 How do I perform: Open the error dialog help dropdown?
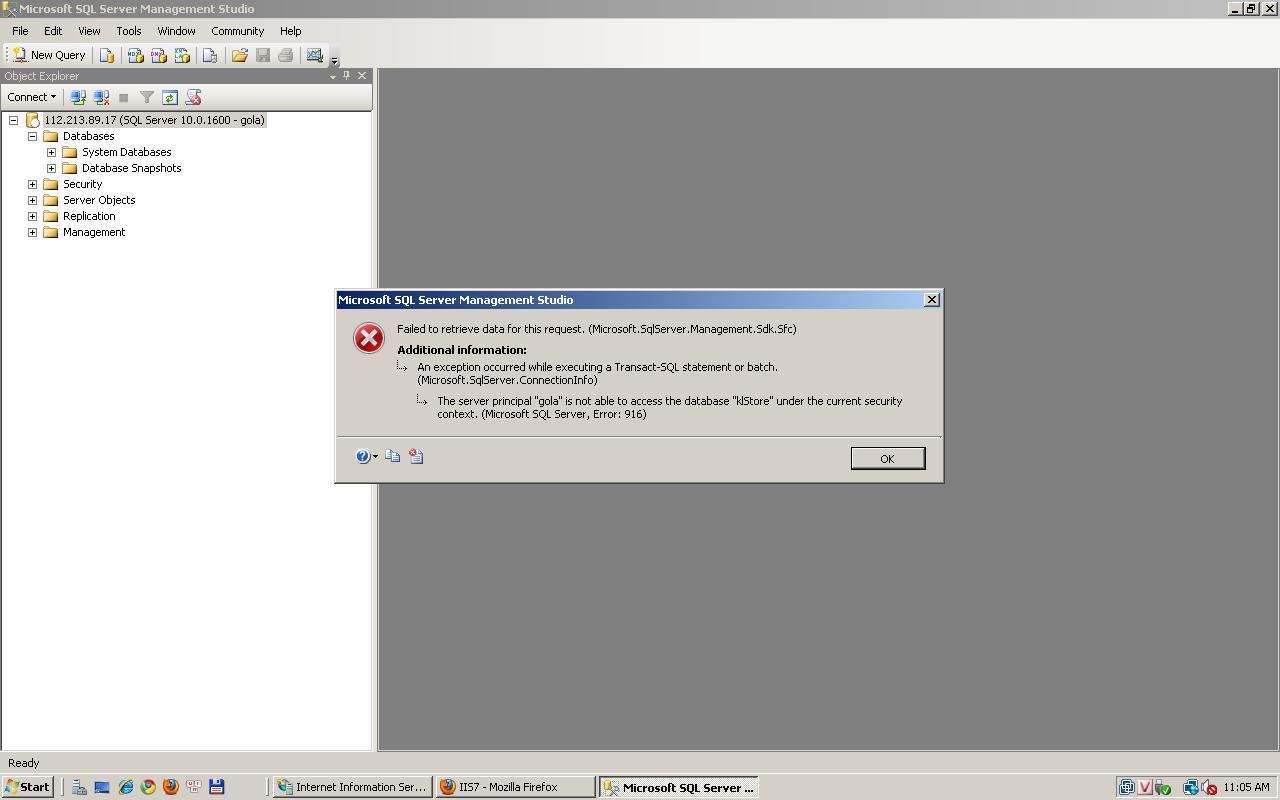(x=367, y=456)
